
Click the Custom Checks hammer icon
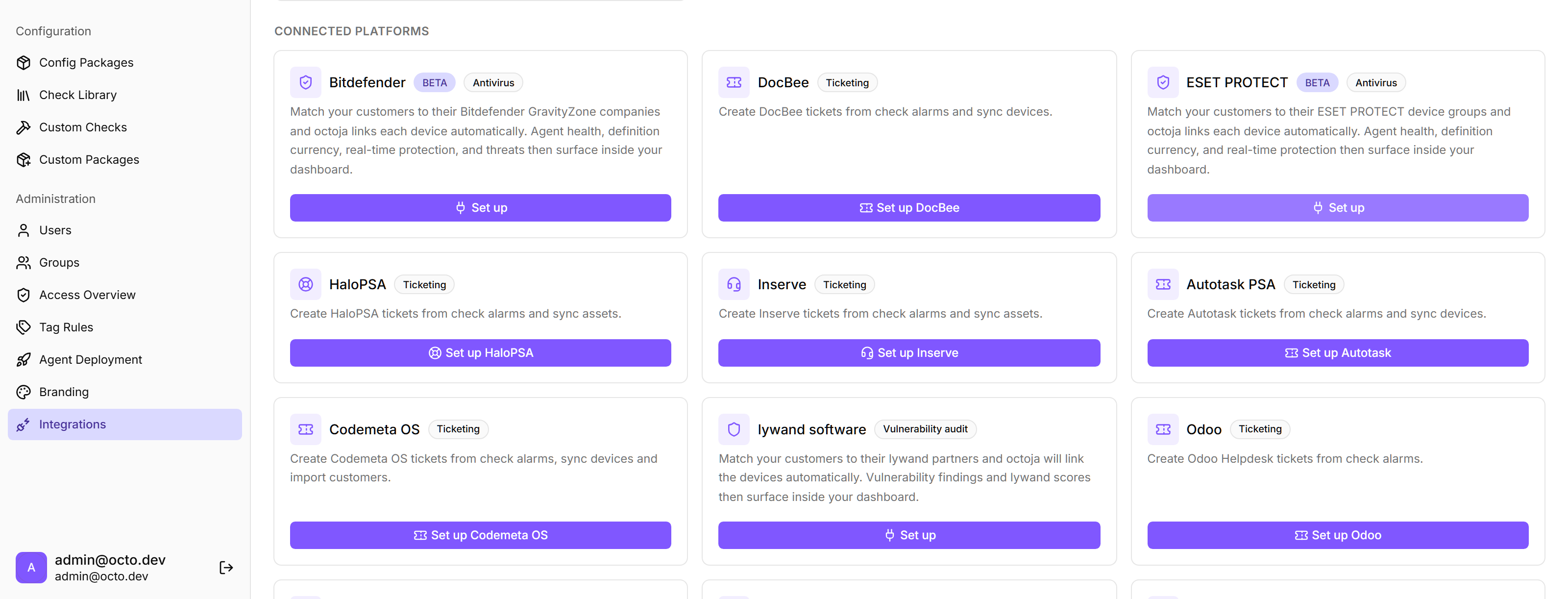pos(23,127)
